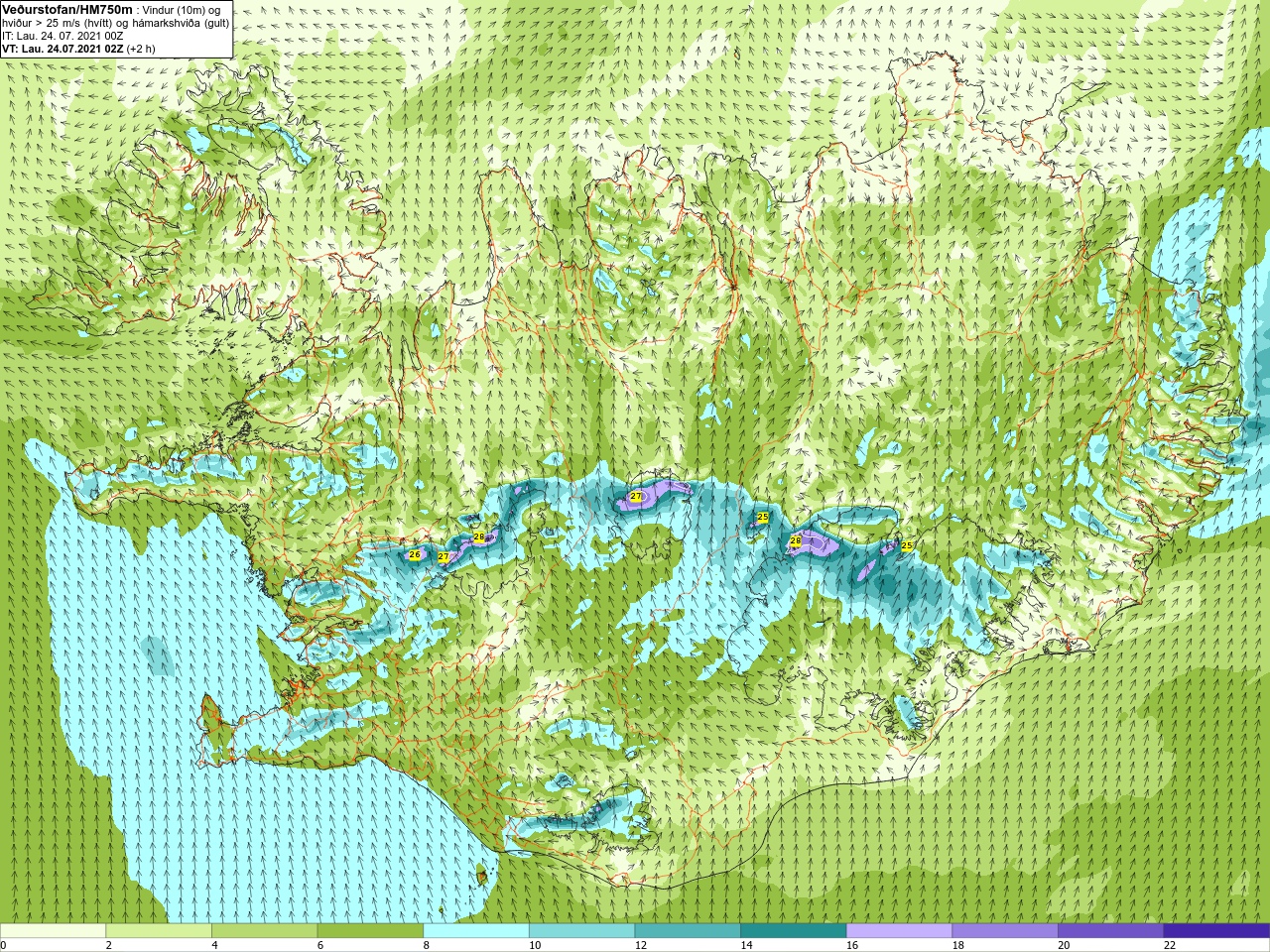
Task: Select the Veðurstofan/HM750m title text
Action: [67, 9]
